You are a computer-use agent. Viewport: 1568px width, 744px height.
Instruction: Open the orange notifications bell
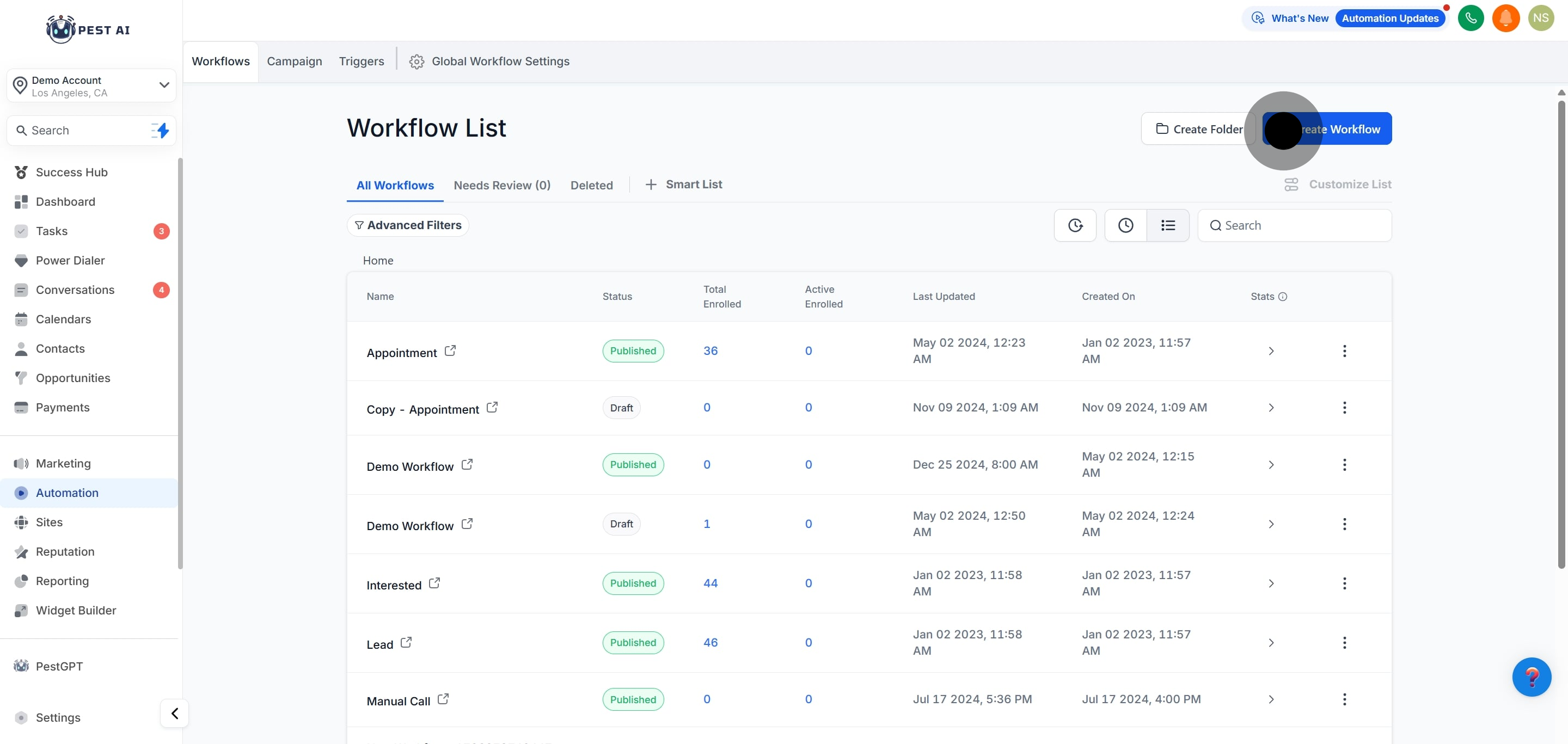(x=1505, y=19)
